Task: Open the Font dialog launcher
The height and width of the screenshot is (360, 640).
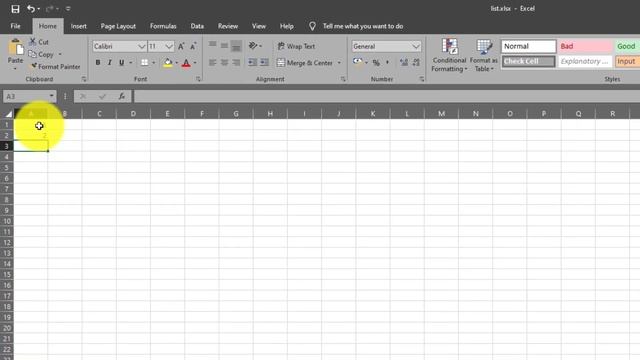Action: coord(198,79)
